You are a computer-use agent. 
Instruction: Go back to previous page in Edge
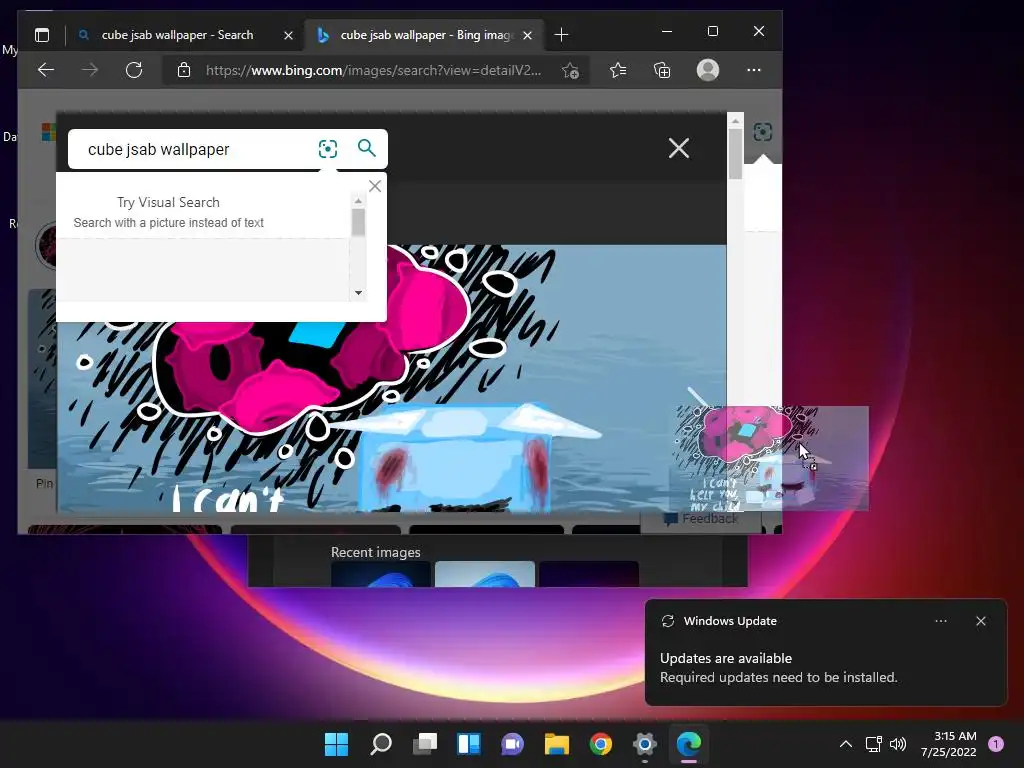tap(46, 70)
